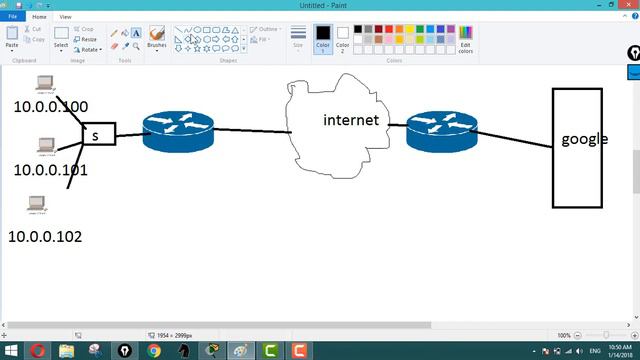Click the taskbar volume speaker icon
640x360 pixels.
[580, 351]
